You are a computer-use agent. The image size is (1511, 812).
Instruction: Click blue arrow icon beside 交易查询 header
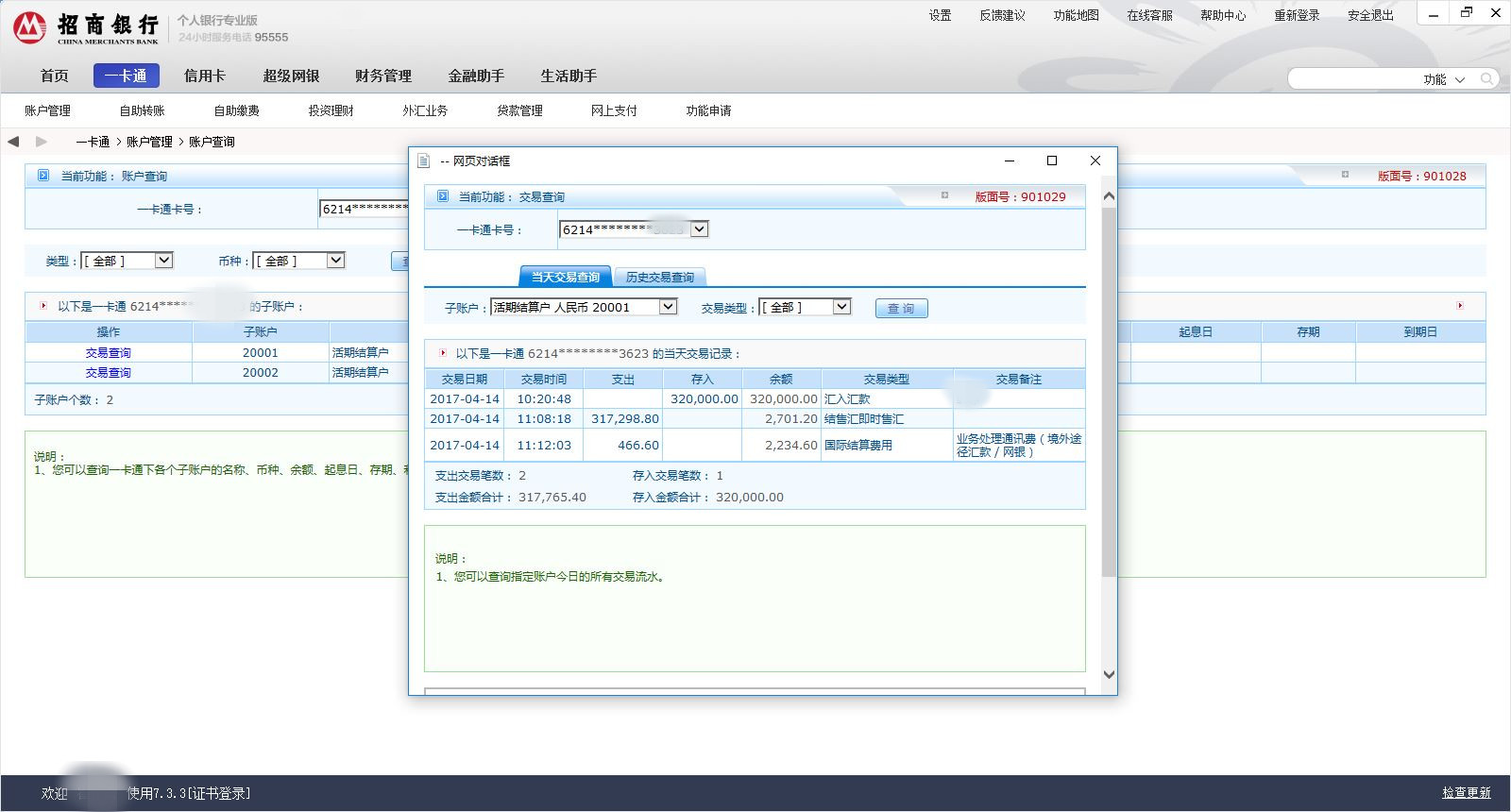click(442, 196)
